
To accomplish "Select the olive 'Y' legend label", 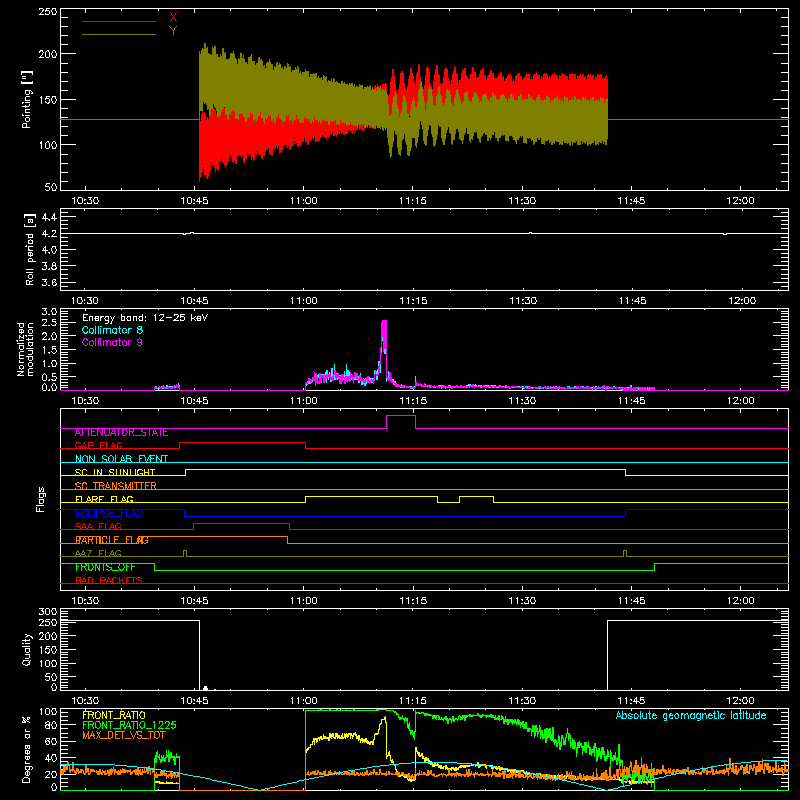I will click(173, 31).
